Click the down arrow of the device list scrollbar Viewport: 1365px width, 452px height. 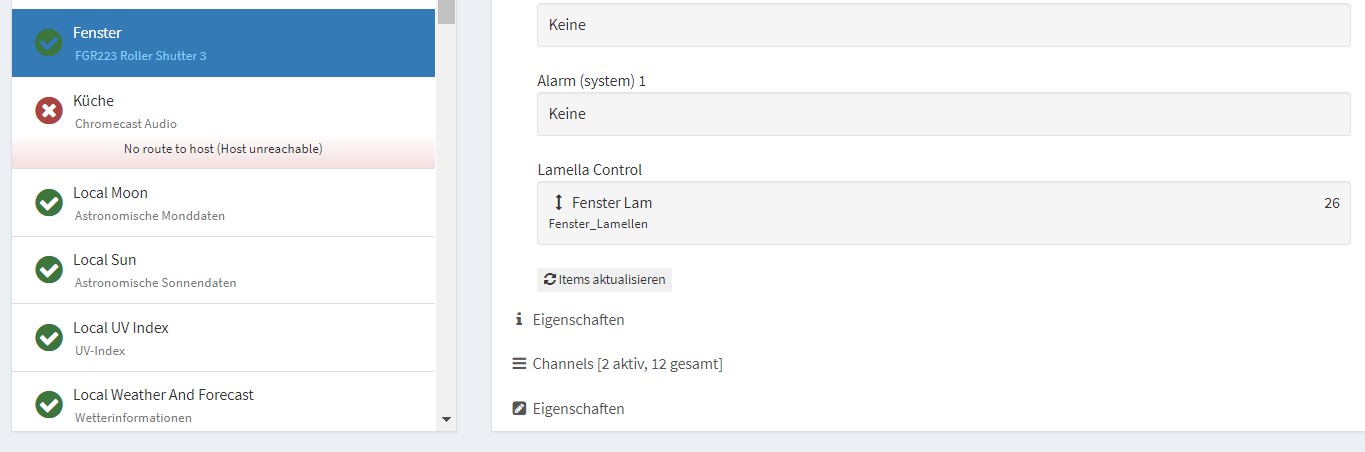pyautogui.click(x=447, y=419)
